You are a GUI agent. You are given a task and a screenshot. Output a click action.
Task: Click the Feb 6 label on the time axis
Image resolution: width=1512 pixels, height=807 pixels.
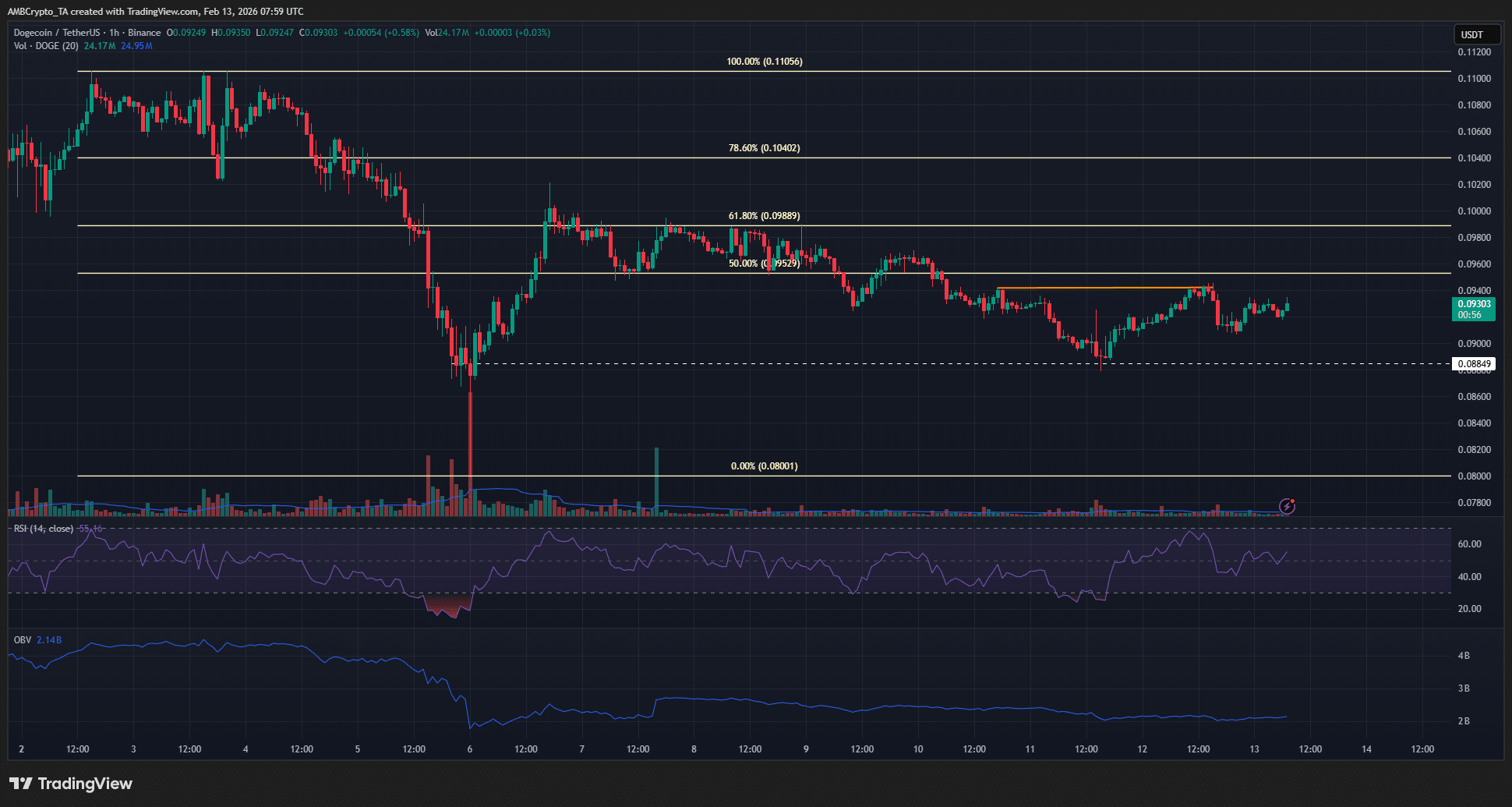click(468, 749)
